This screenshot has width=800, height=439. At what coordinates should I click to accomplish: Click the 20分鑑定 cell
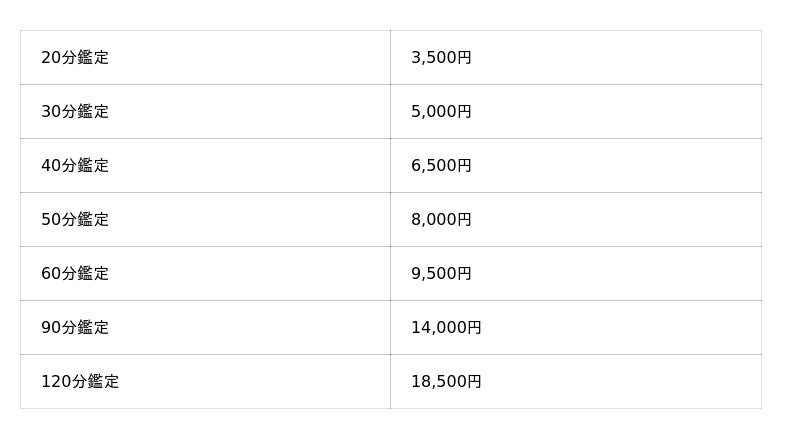click(75, 58)
